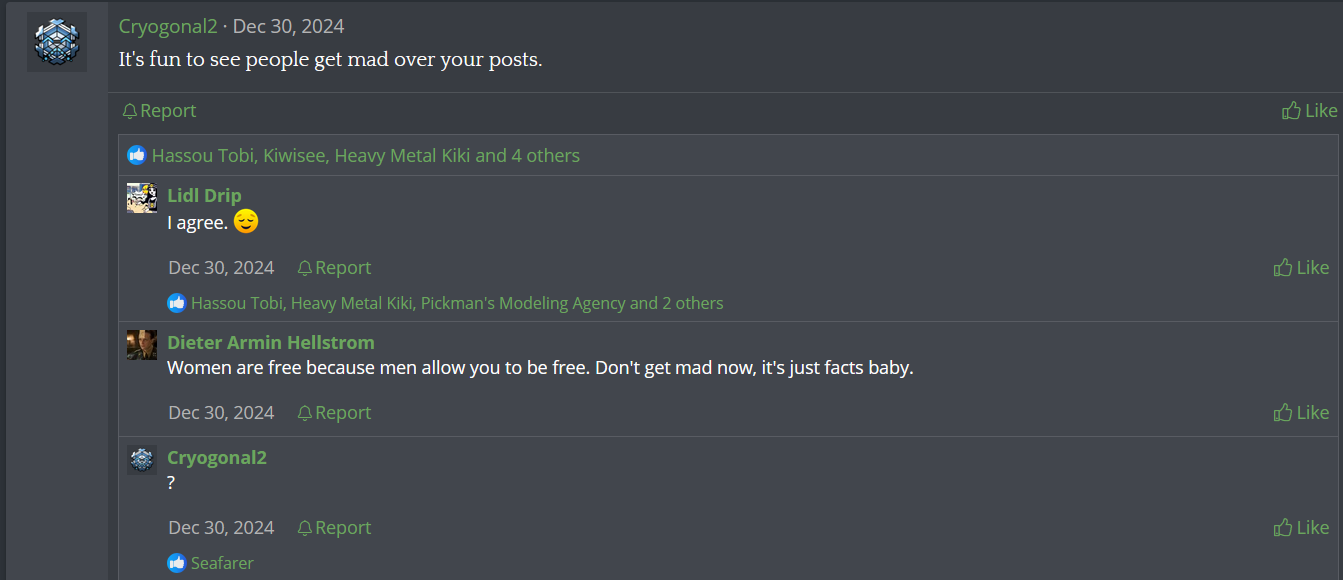
Task: Like Cryogonal2's "?" reply
Action: pos(1301,528)
